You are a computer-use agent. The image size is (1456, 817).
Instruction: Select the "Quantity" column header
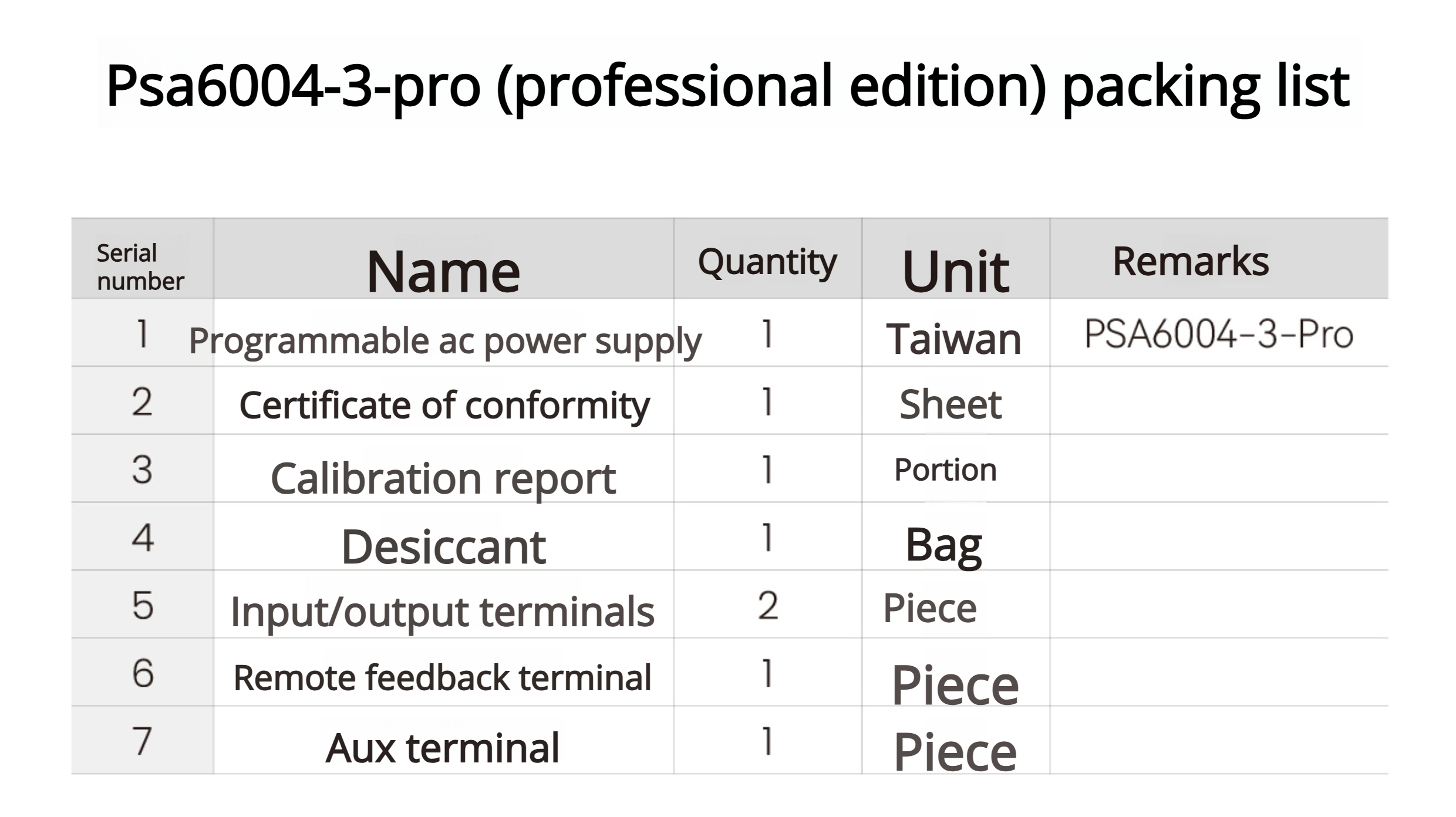tap(767, 262)
